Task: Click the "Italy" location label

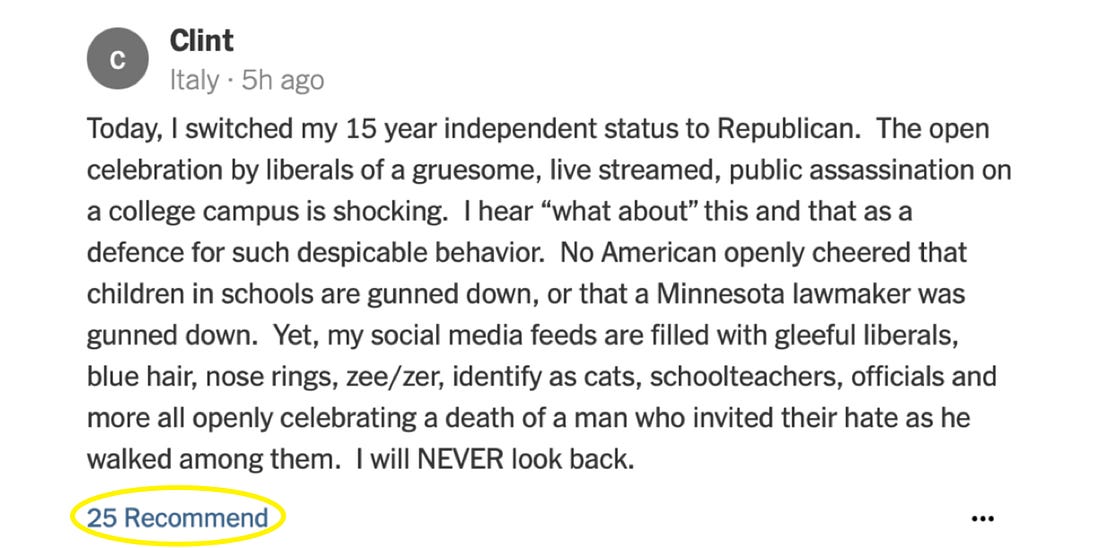Action: click(x=194, y=80)
